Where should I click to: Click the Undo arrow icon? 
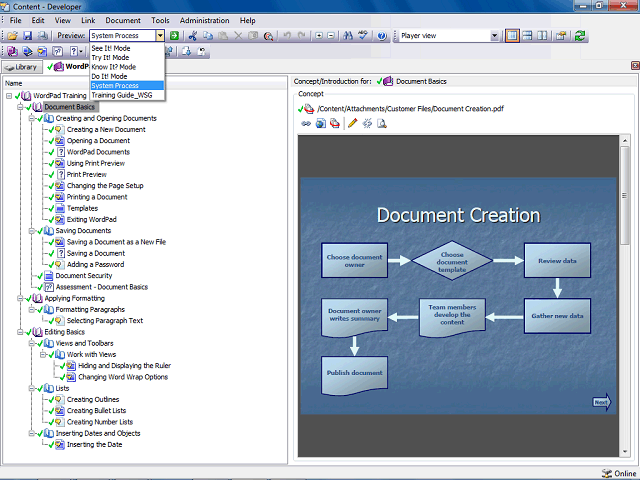pos(287,36)
